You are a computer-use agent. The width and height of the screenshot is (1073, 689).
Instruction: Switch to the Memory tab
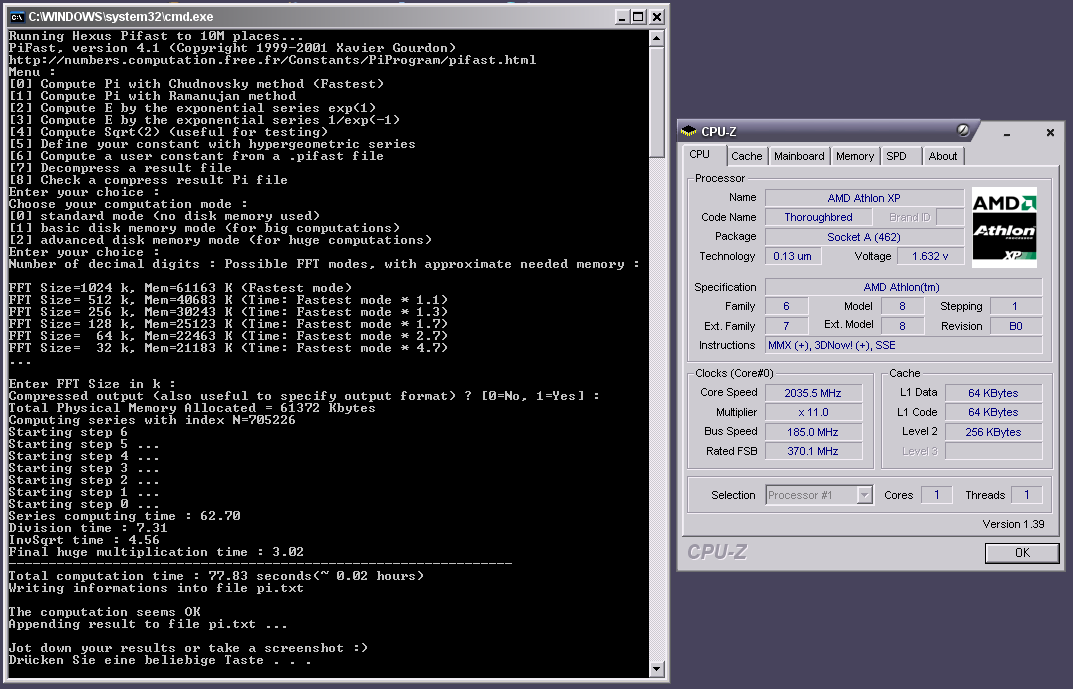(855, 156)
